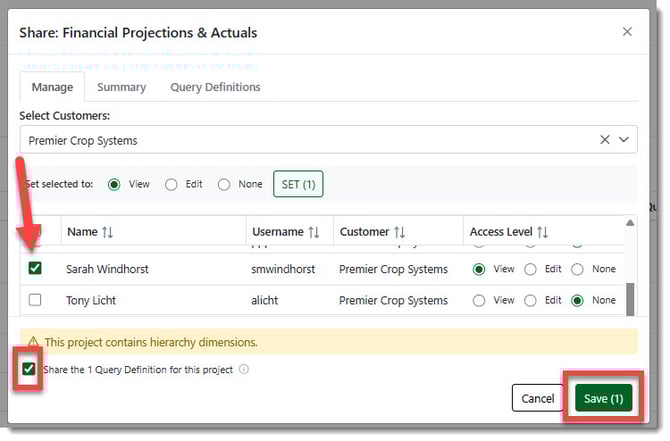Apply the selection with the SET (1) button
Viewport: 670px width, 441px height.
tap(298, 184)
